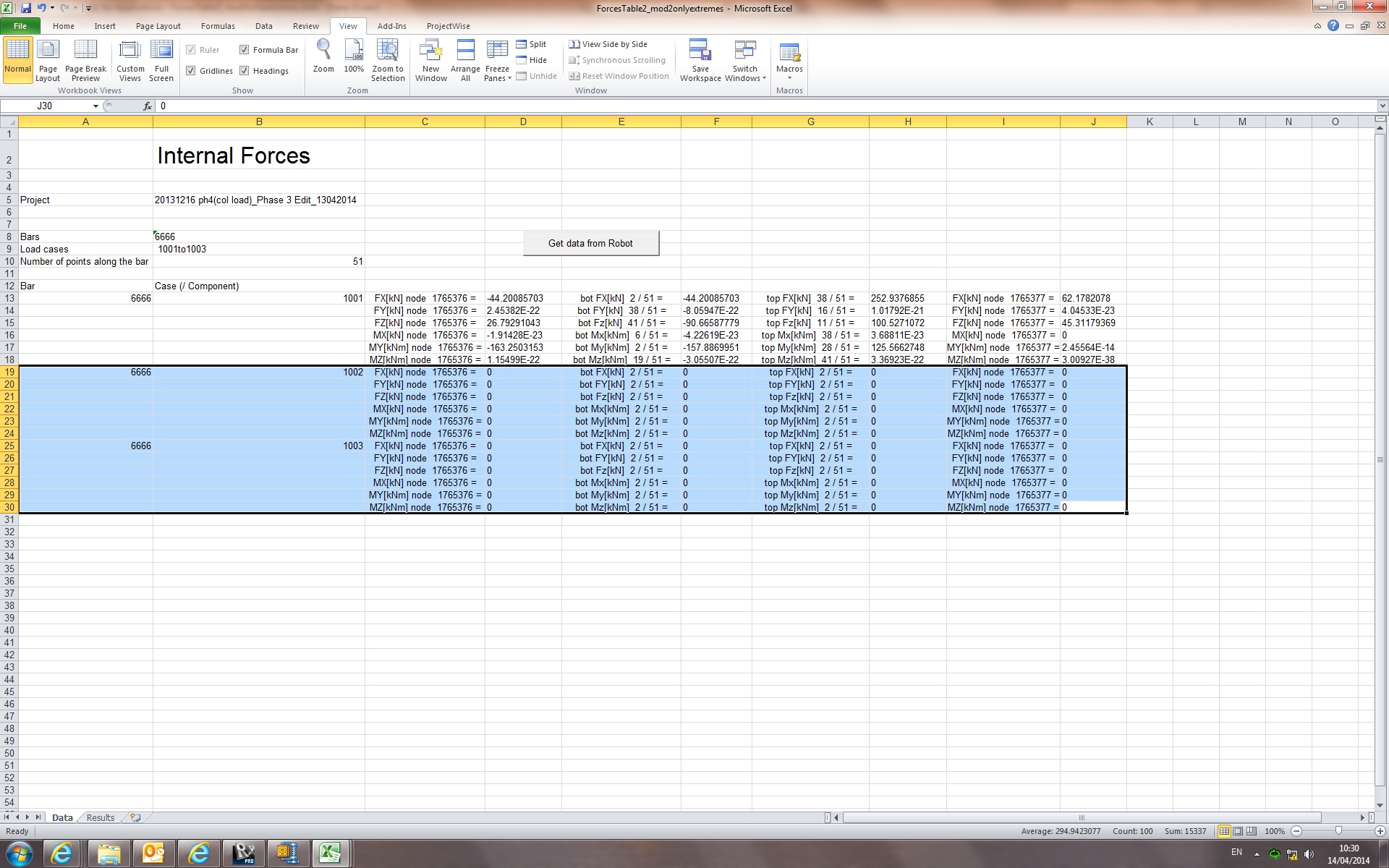Switch to Results sheet tab
The height and width of the screenshot is (868, 1389).
pyautogui.click(x=101, y=817)
